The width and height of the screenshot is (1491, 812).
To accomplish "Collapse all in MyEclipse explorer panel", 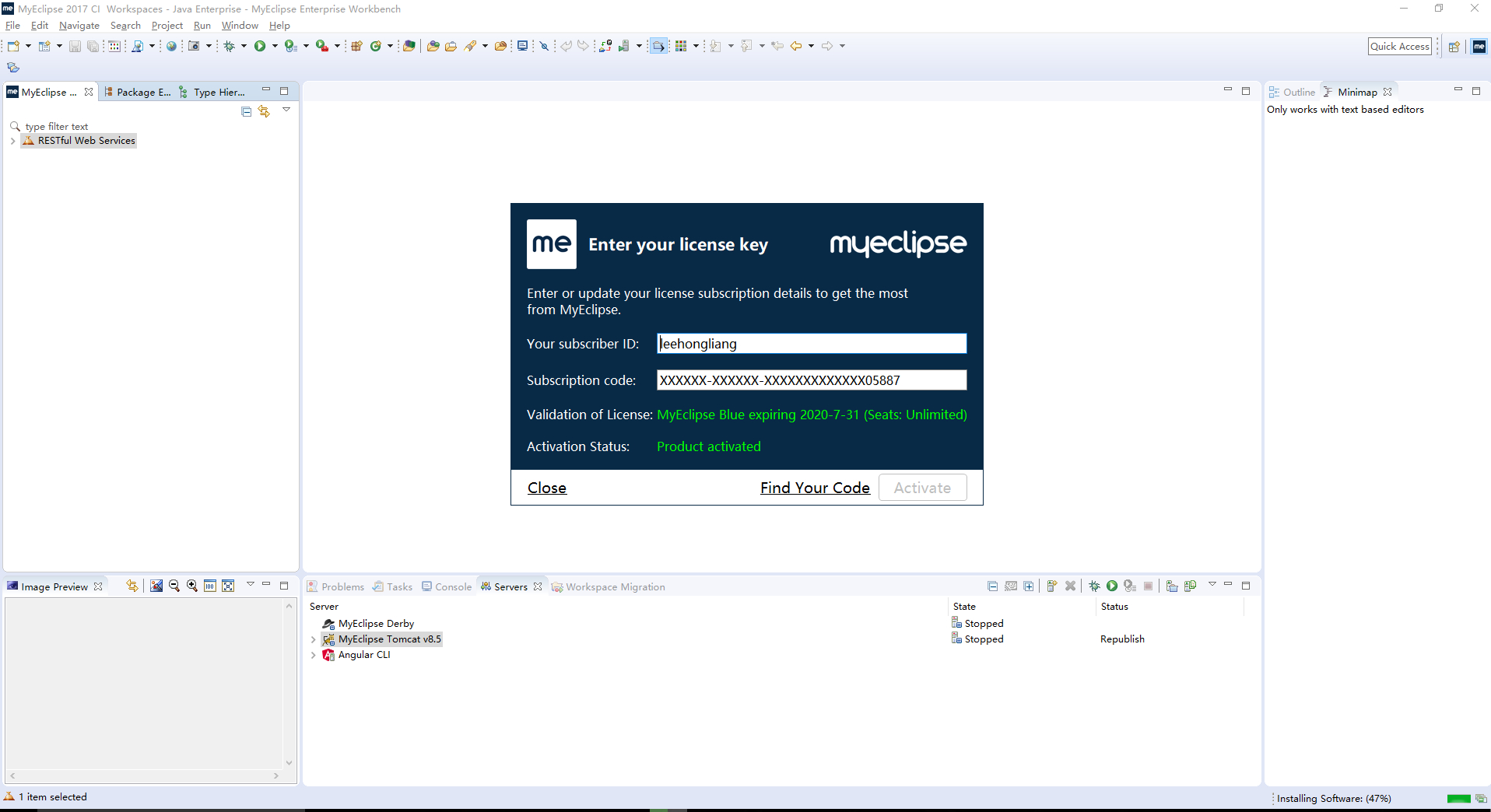I will pyautogui.click(x=246, y=111).
